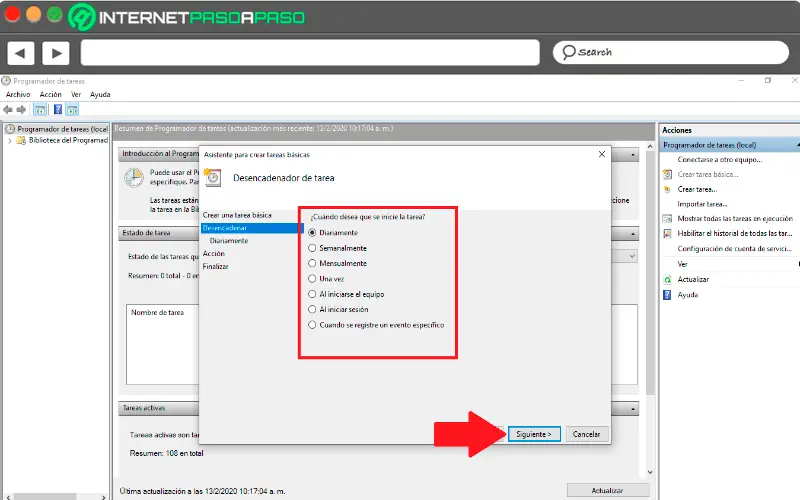Click the left arrow of the tree horizontal scrollbar
This screenshot has width=800, height=500.
tap(8, 497)
